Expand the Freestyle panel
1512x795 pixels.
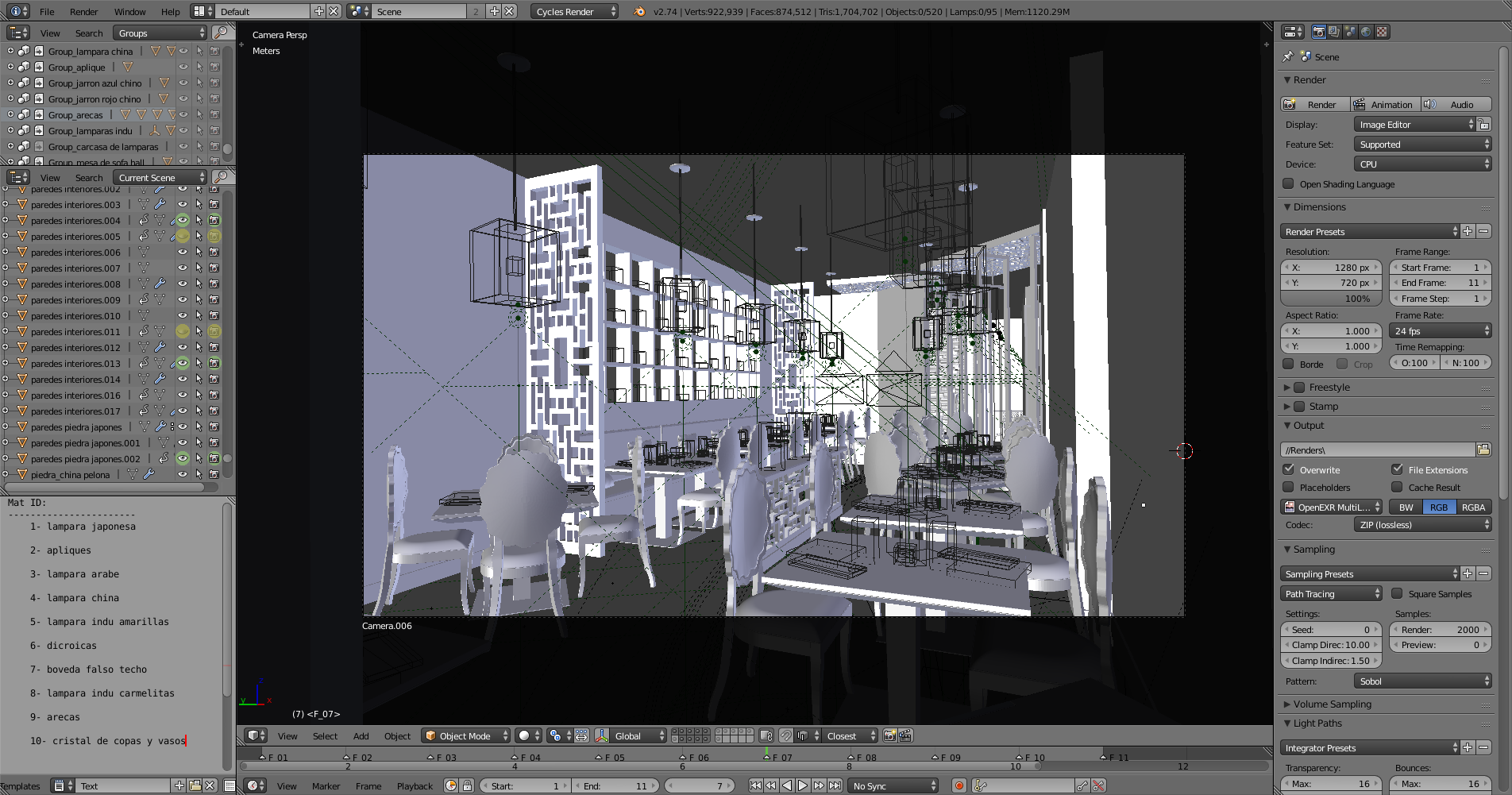1287,388
